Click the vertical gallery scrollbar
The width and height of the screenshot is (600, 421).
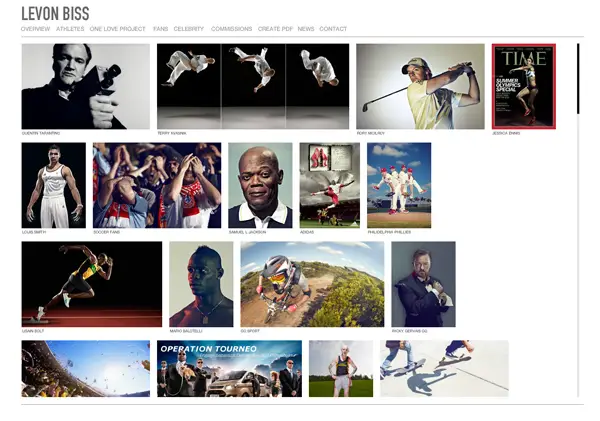click(578, 80)
